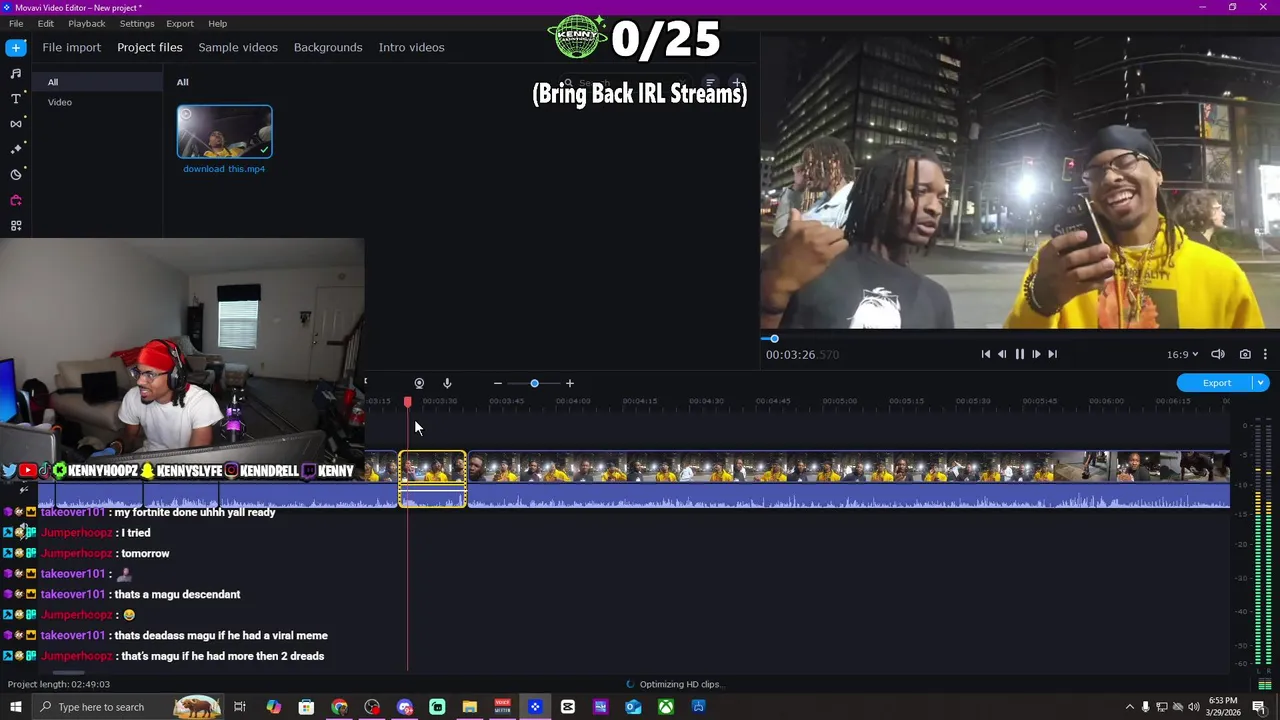Open the Transitions panel icon
The height and width of the screenshot is (720, 1280).
(16, 124)
